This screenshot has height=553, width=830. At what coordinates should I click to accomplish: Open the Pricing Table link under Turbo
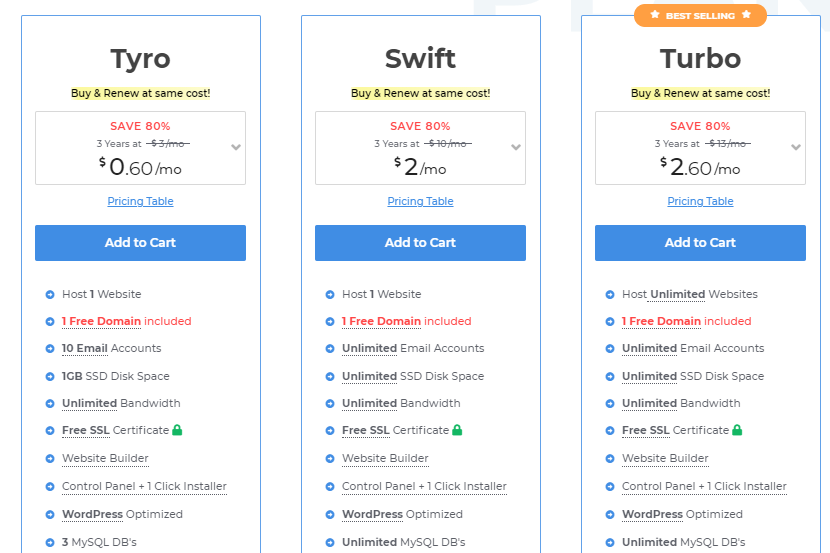(x=700, y=201)
